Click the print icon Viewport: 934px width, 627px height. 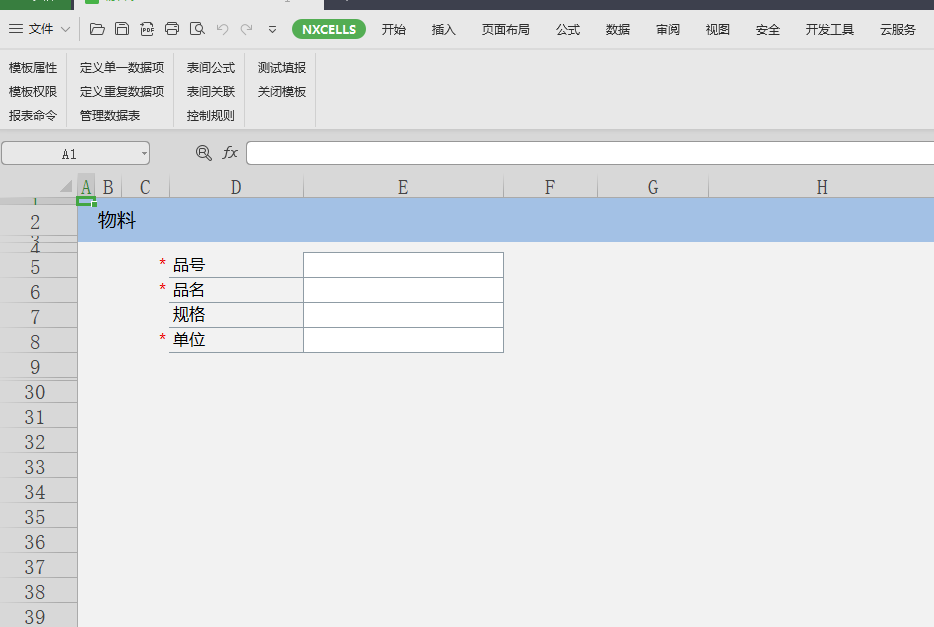pyautogui.click(x=172, y=29)
